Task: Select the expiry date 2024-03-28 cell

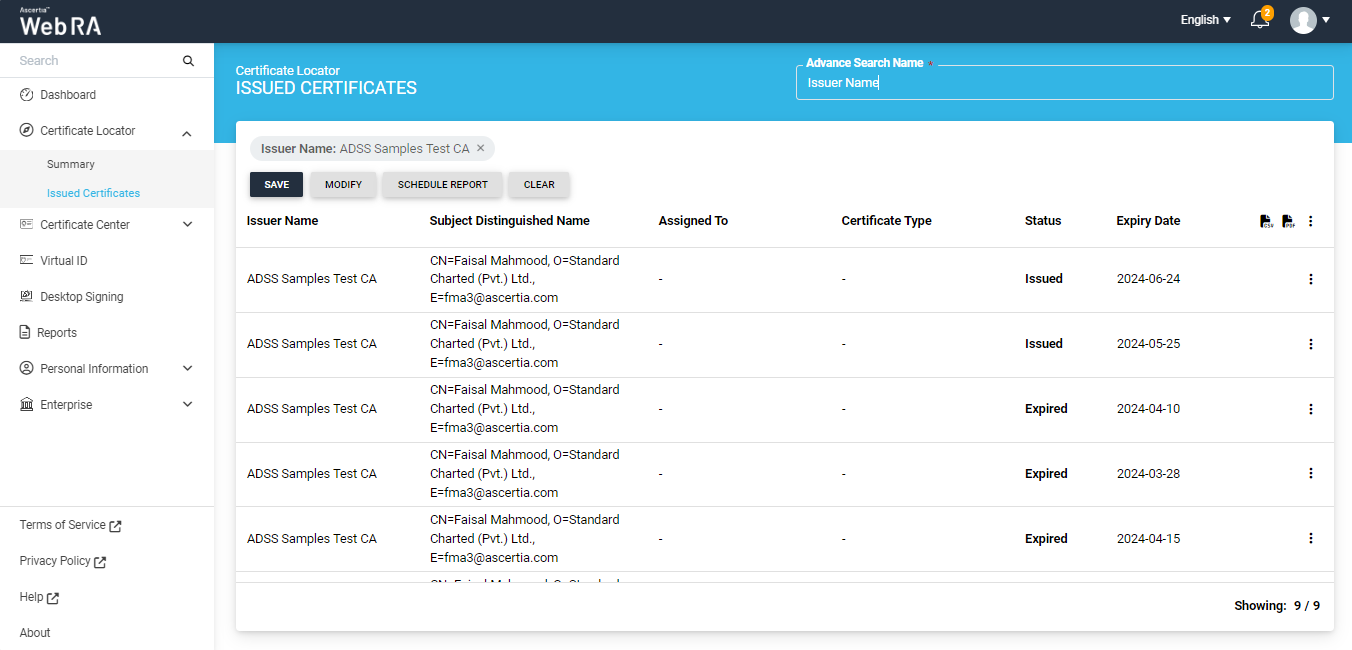Action: coord(1148,474)
